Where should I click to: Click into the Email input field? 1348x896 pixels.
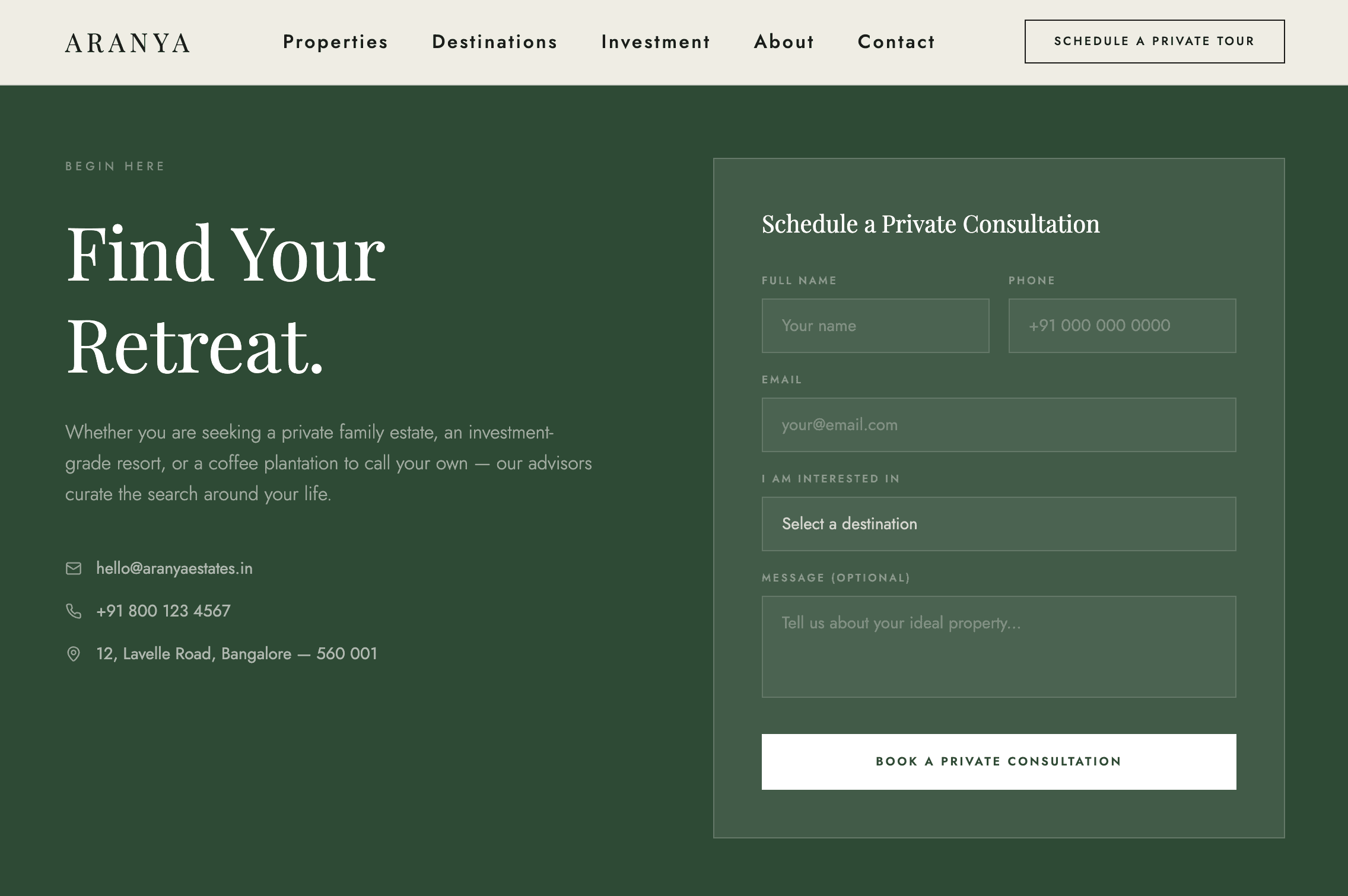click(x=999, y=425)
